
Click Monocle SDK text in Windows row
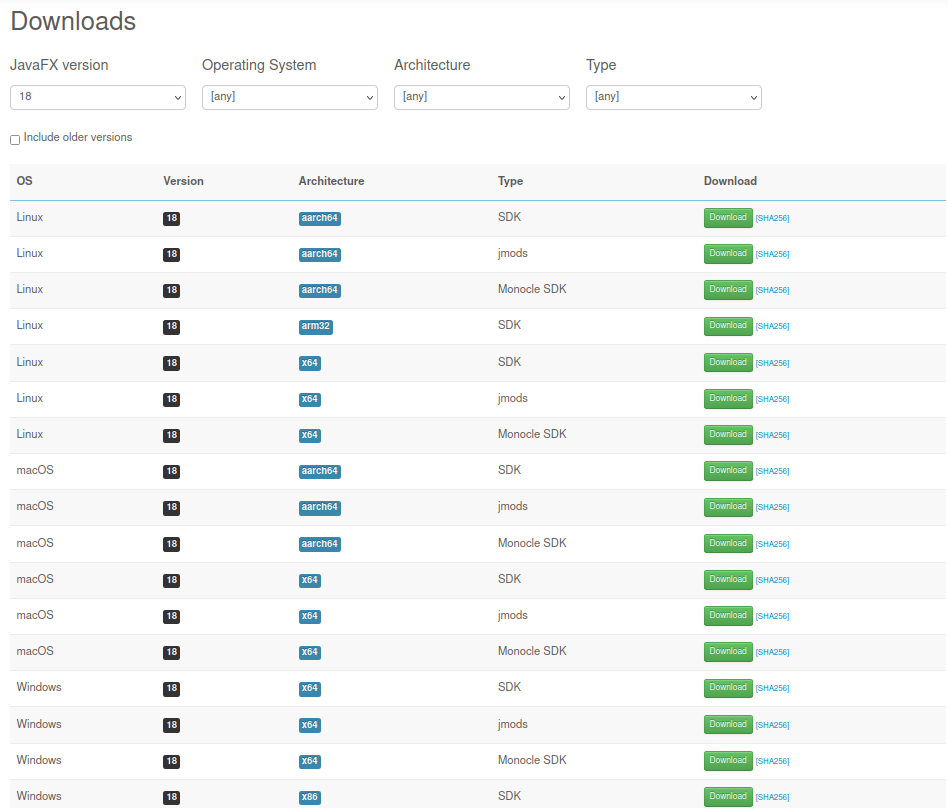pyautogui.click(x=532, y=760)
